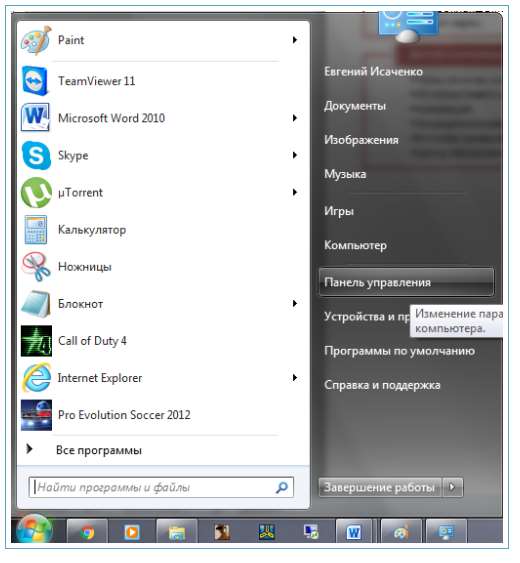520x563 pixels.
Task: Launch Ножницы snipping tool icon
Action: click(x=36, y=267)
